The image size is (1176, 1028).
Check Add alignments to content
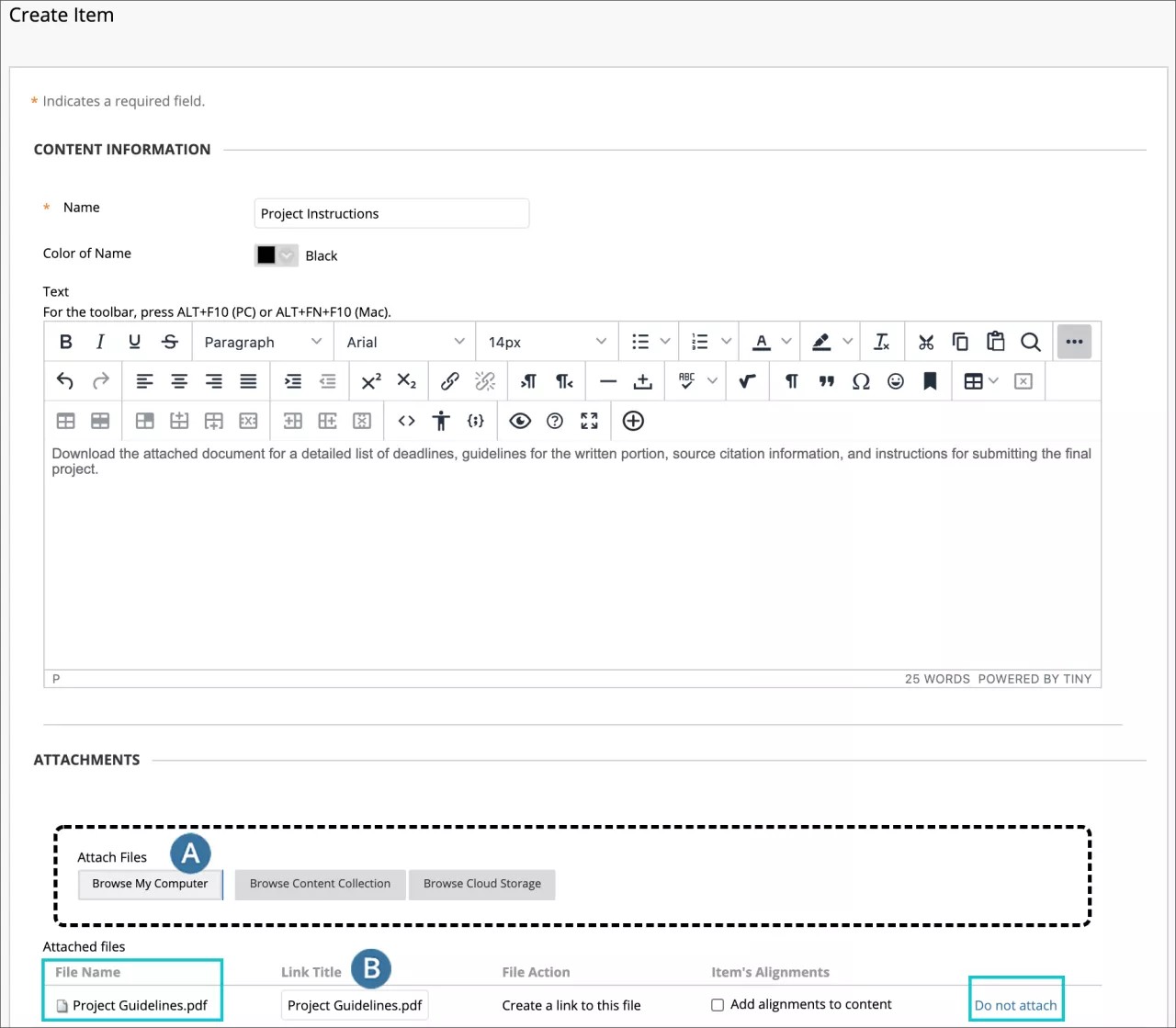718,1004
